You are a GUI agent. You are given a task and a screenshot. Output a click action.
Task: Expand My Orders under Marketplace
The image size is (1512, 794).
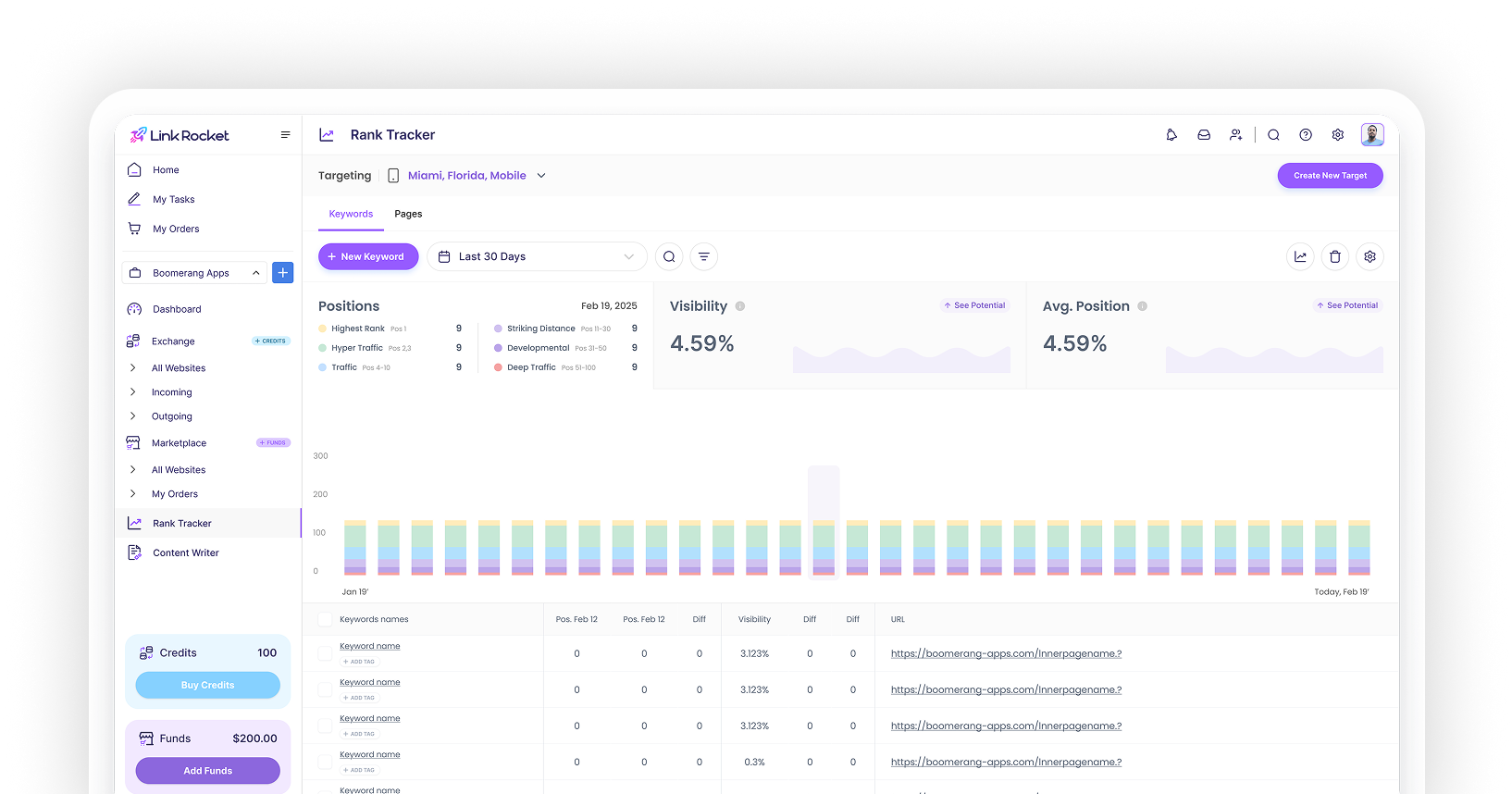132,494
